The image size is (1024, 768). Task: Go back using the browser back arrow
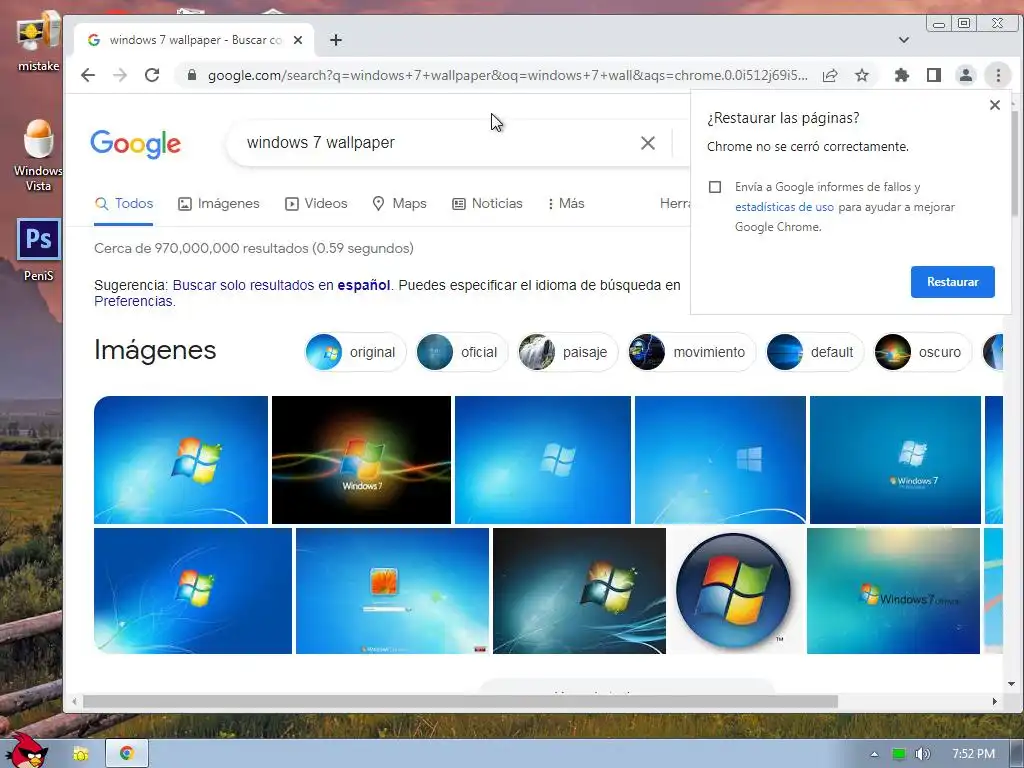pos(88,75)
